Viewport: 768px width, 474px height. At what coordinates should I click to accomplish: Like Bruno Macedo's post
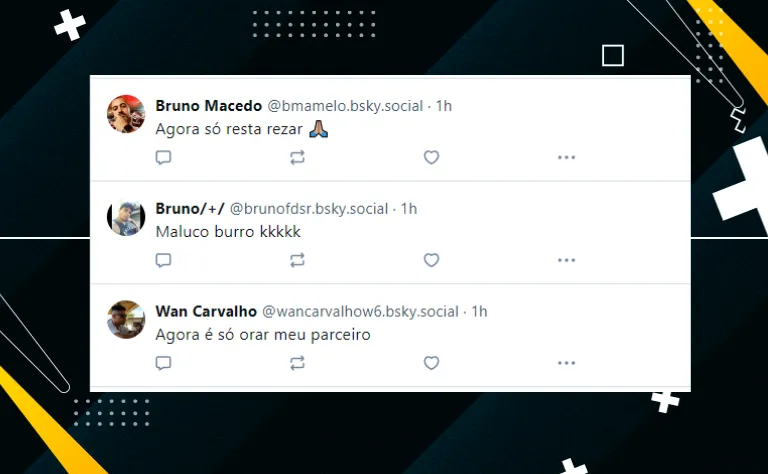point(432,157)
